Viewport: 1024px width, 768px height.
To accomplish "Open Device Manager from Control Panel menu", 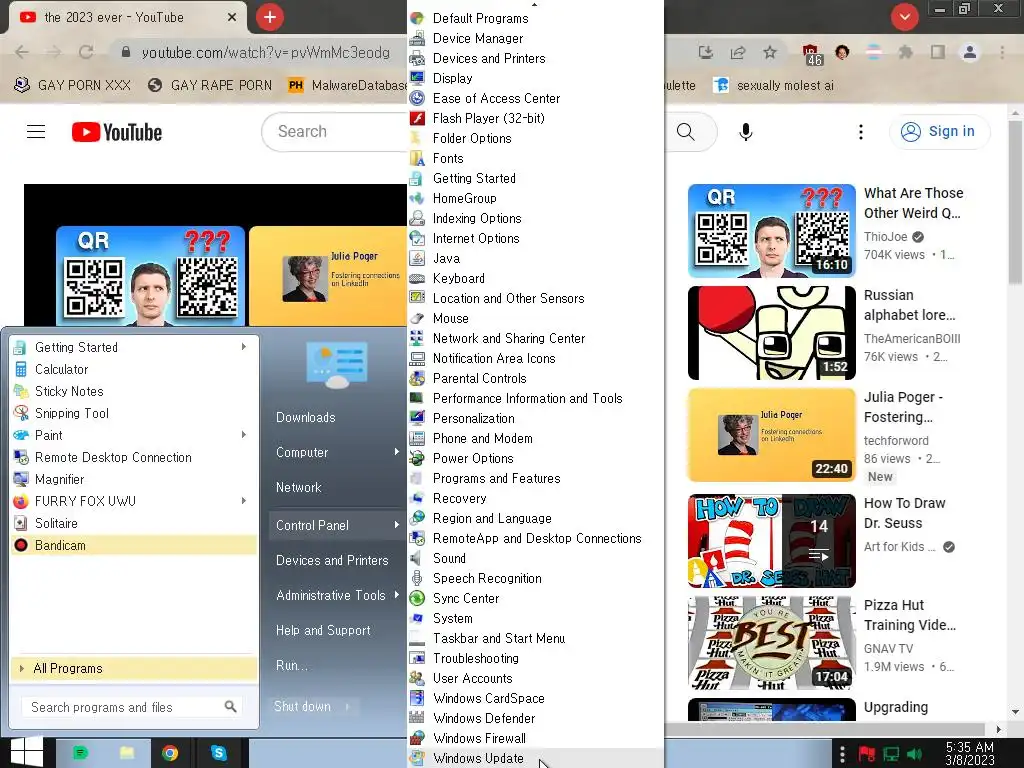I will pyautogui.click(x=536, y=38).
